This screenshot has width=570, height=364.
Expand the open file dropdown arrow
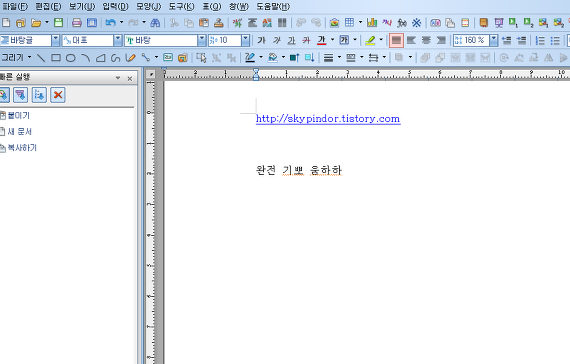coord(47,23)
